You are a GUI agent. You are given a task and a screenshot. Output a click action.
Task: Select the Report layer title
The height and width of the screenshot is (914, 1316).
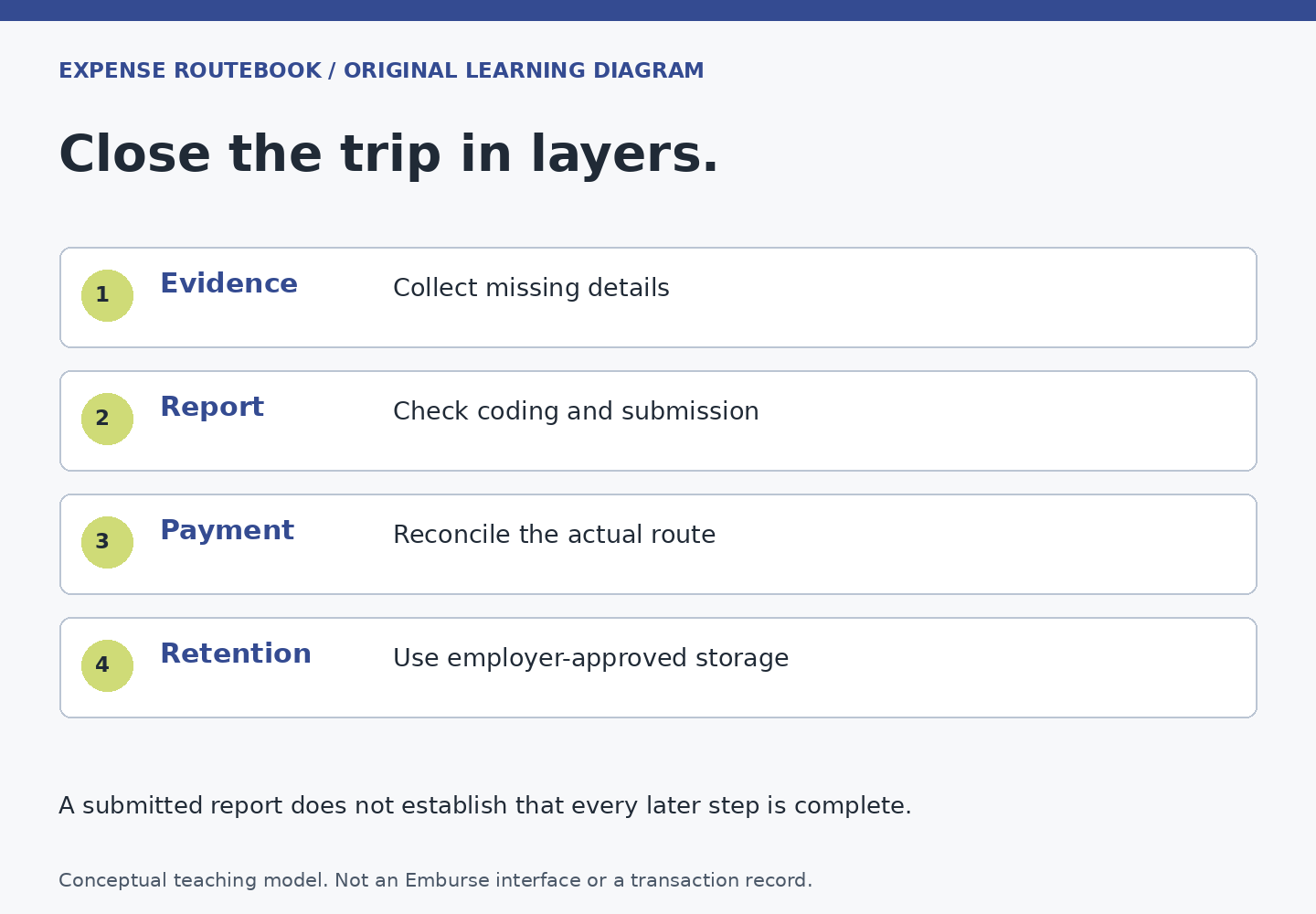pyautogui.click(x=212, y=408)
